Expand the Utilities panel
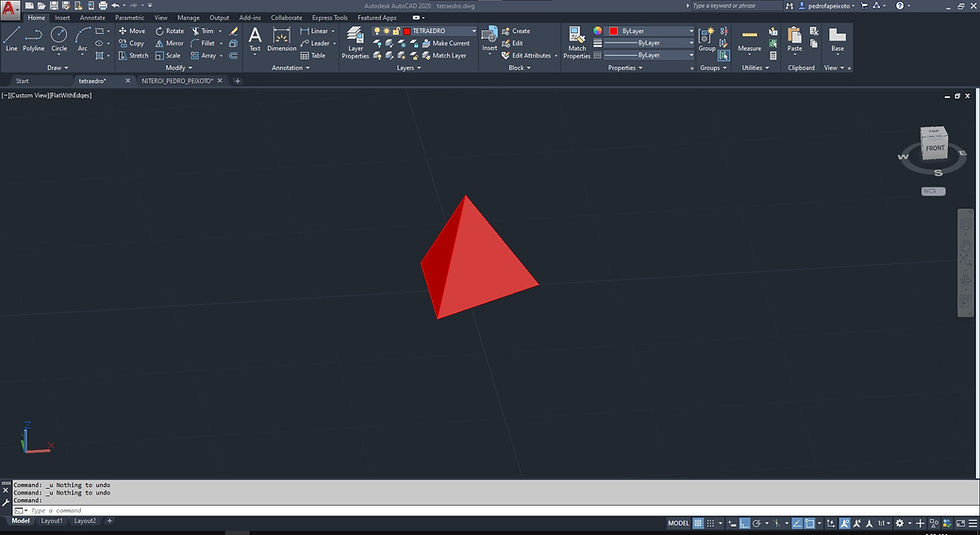 (755, 68)
